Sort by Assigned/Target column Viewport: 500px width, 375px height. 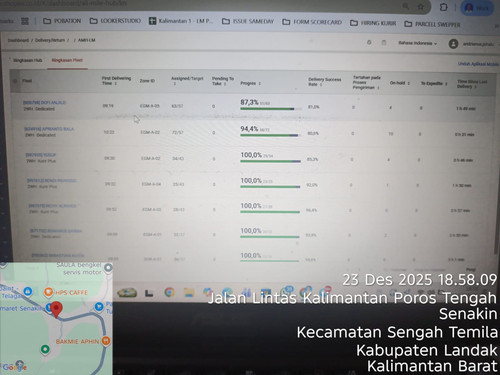[187, 81]
